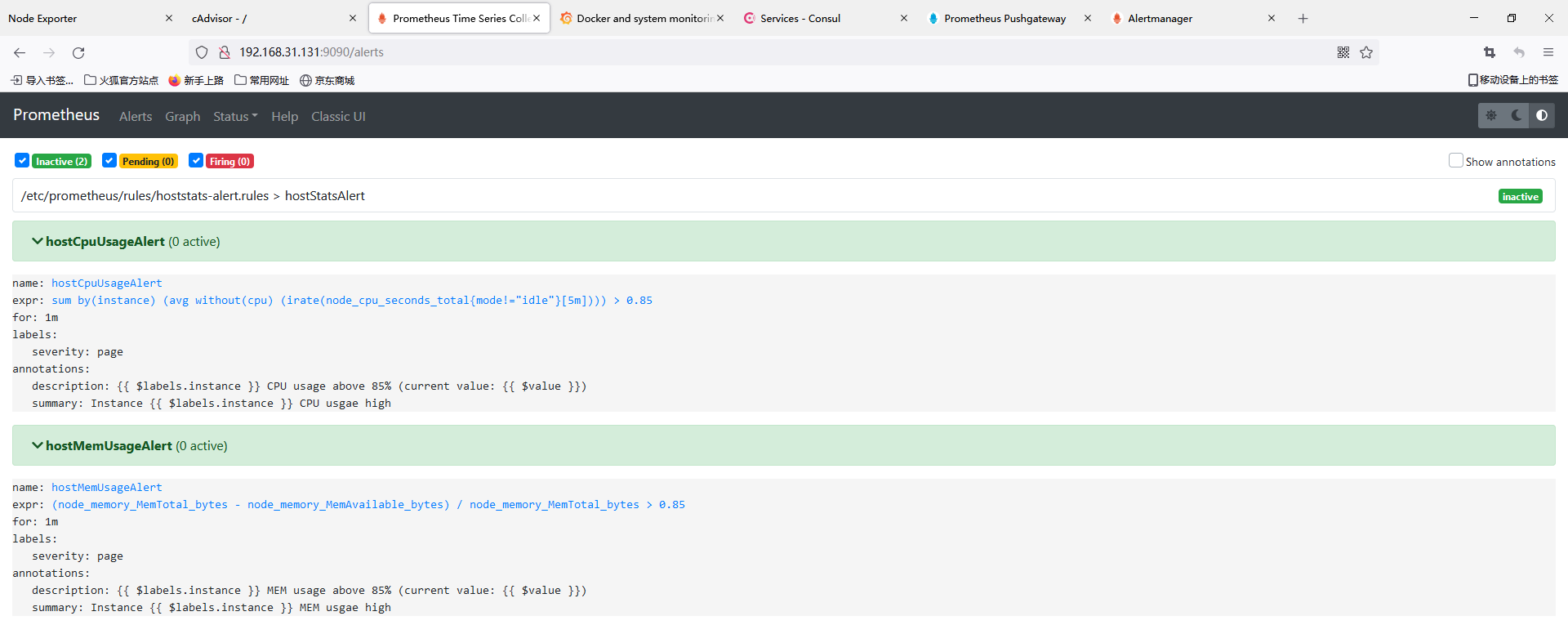Toggle the Inactive (2) filter checkbox
This screenshot has width=1568, height=625.
pos(22,160)
